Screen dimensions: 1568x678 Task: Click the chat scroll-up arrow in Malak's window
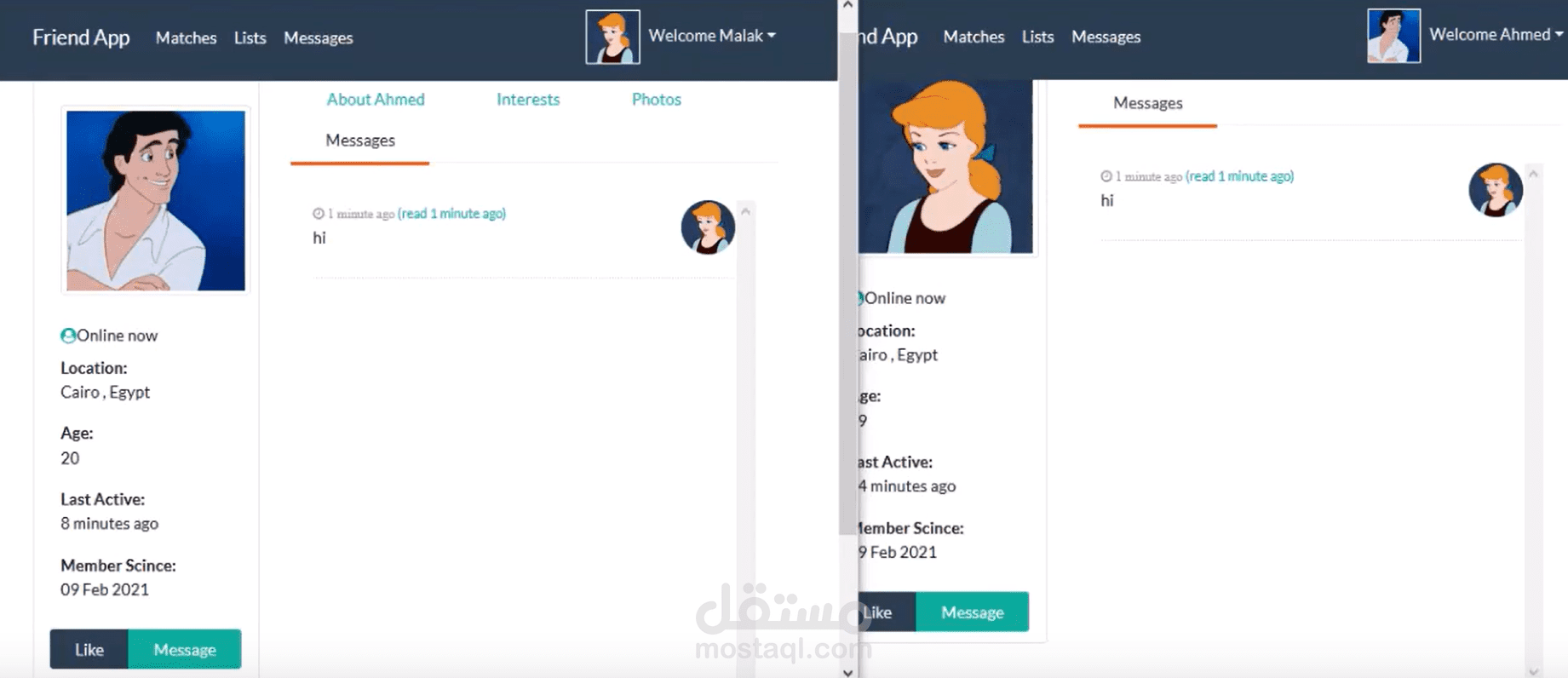click(745, 211)
